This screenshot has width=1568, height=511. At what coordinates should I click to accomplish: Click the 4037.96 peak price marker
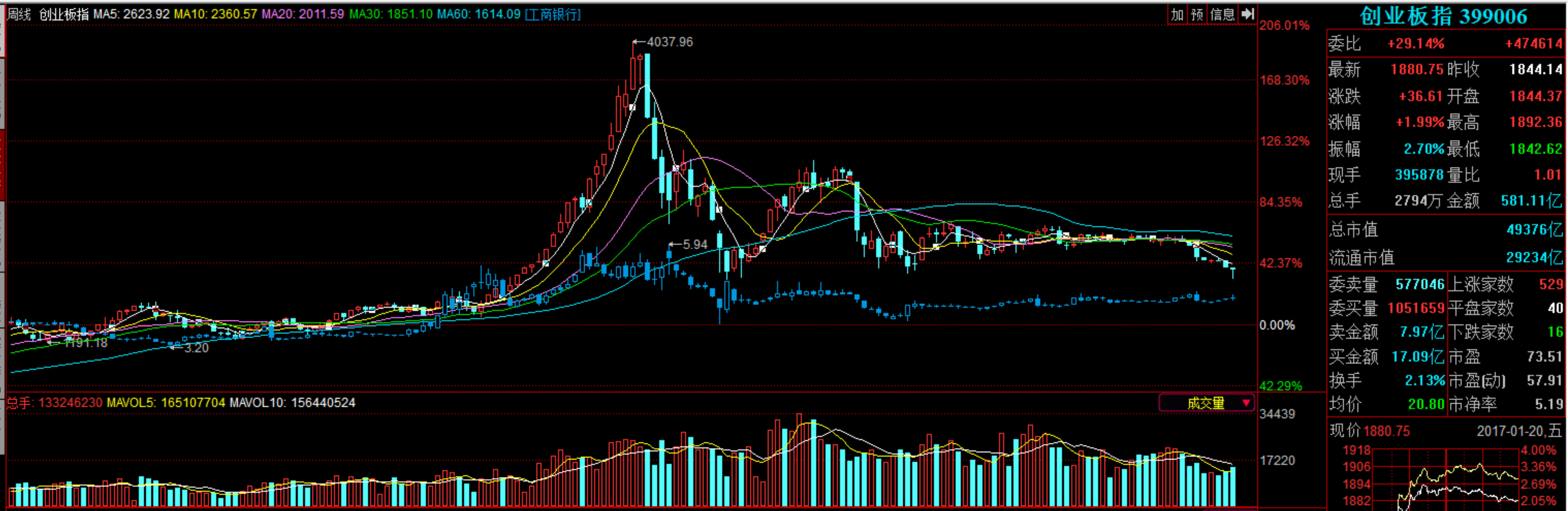tap(669, 42)
